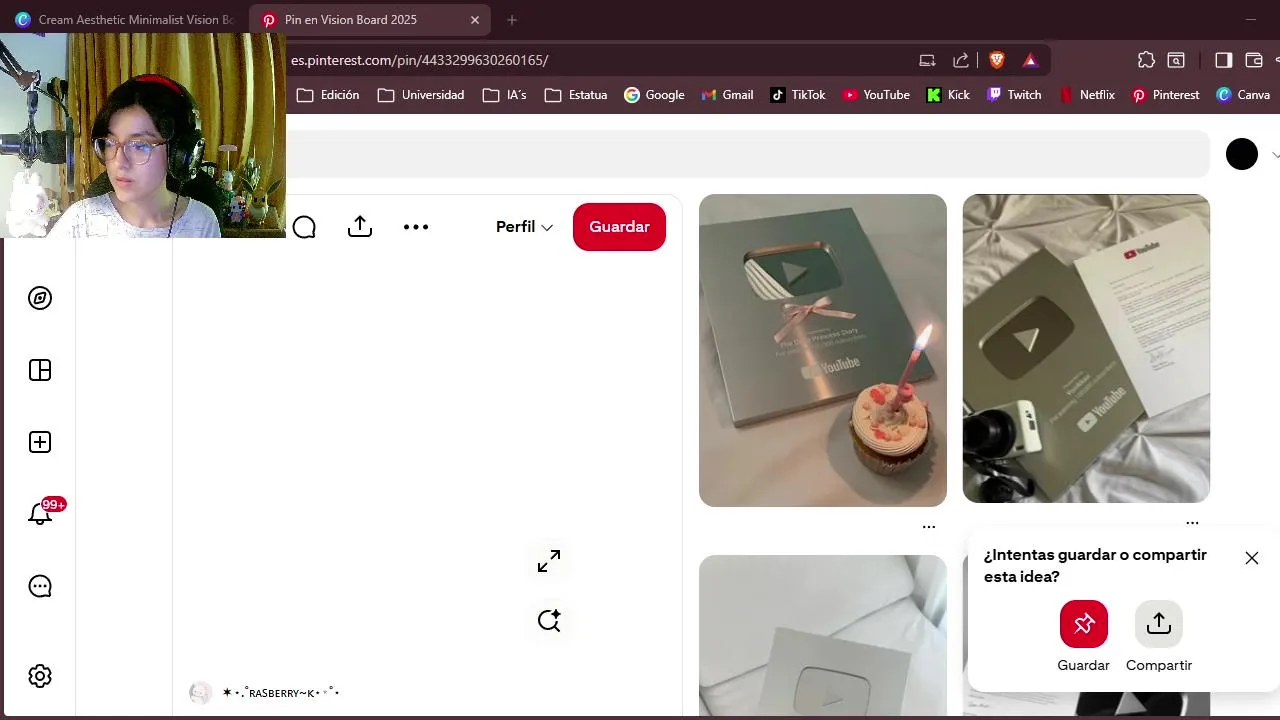
Task: Switch to Cream Aesthetic Minimalist Vision tab
Action: click(124, 20)
